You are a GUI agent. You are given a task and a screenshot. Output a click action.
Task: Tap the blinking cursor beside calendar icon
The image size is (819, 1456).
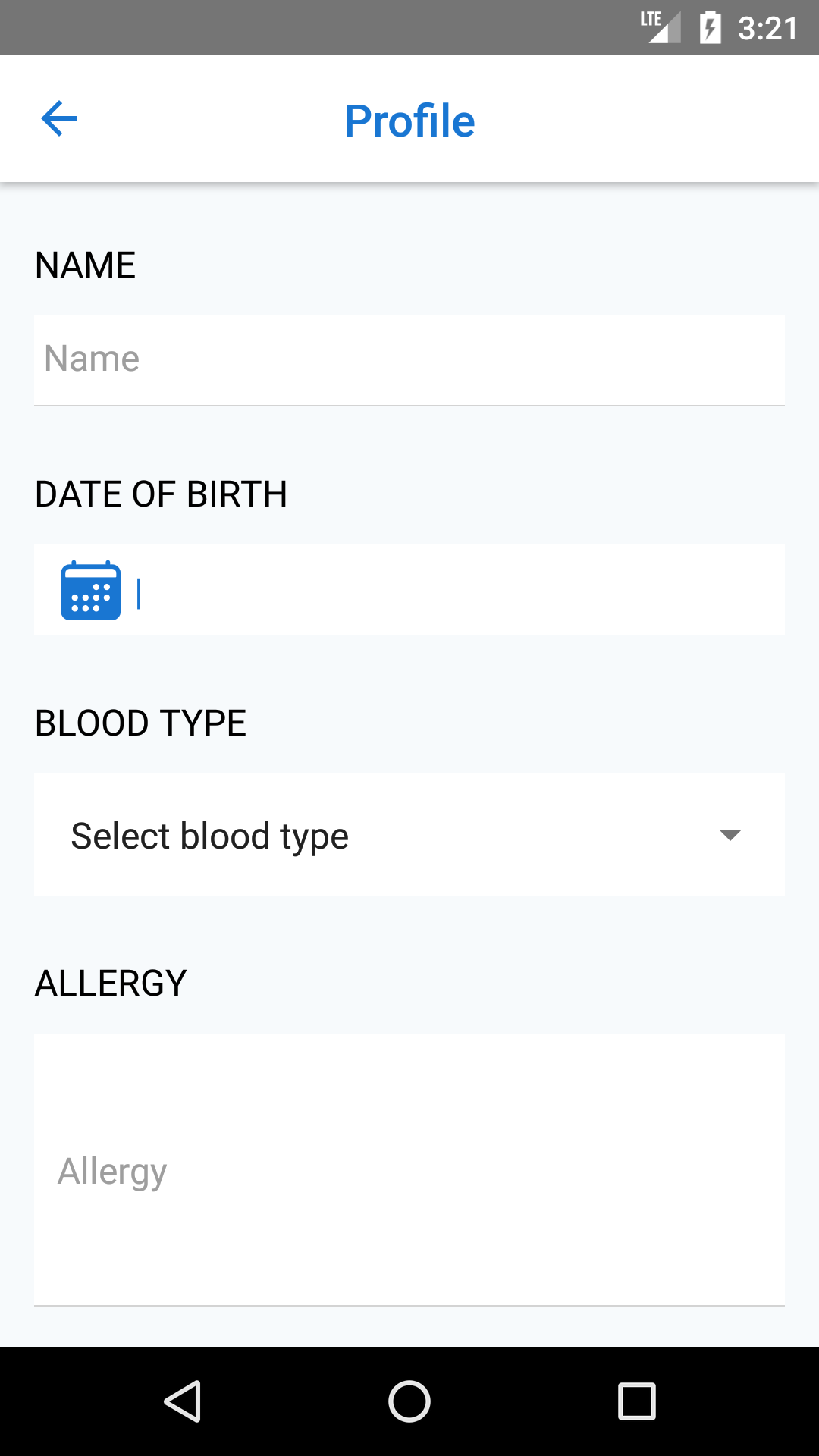point(139,593)
